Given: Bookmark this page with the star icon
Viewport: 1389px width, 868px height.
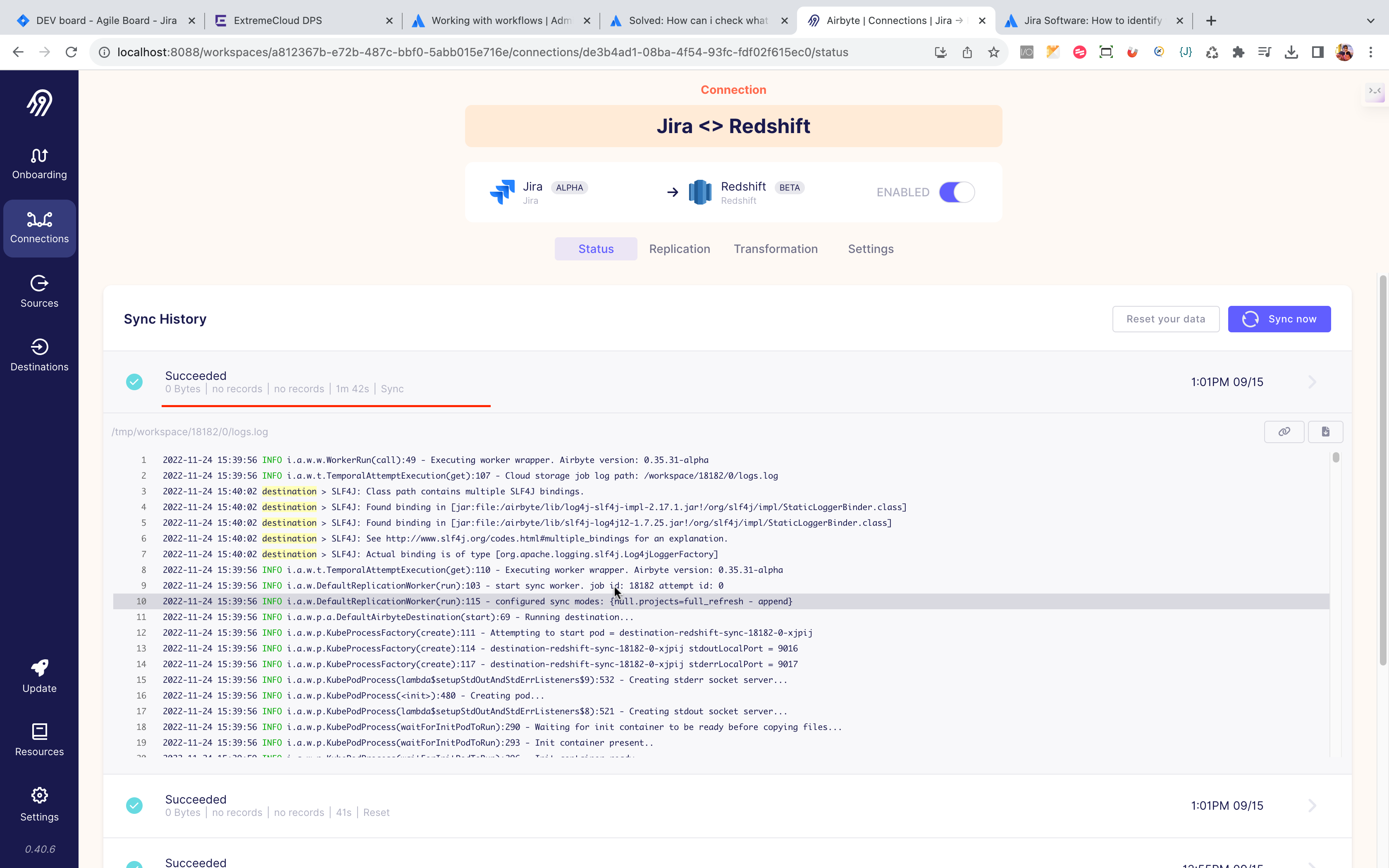Looking at the screenshot, I should [993, 52].
